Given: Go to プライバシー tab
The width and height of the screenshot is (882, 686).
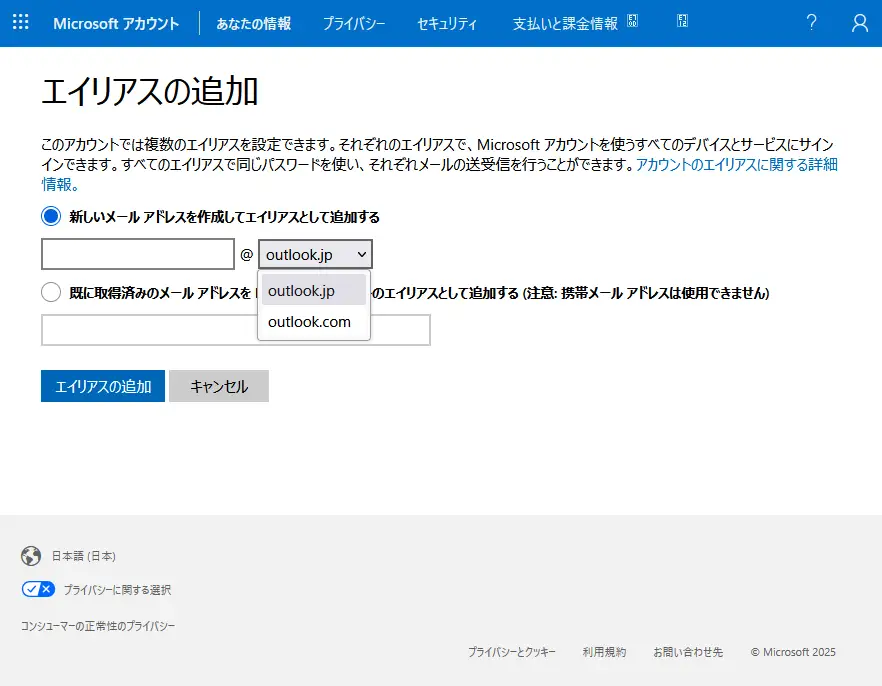Looking at the screenshot, I should click(x=354, y=23).
